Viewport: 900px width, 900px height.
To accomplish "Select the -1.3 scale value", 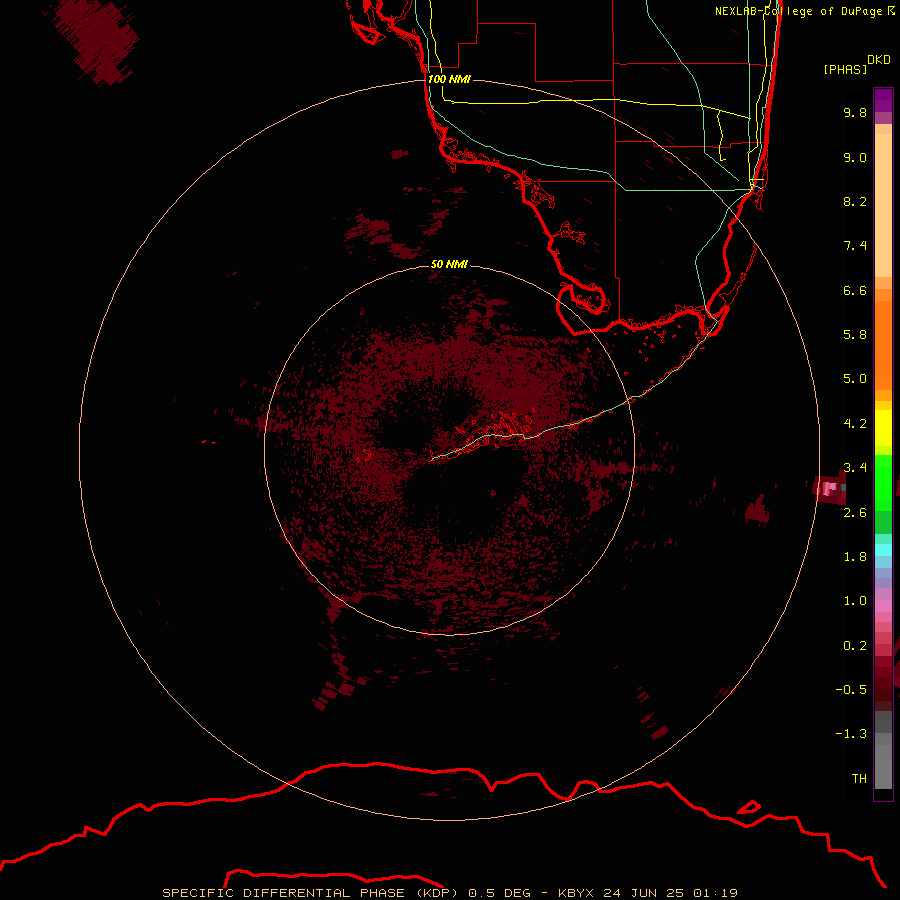I will pyautogui.click(x=851, y=734).
